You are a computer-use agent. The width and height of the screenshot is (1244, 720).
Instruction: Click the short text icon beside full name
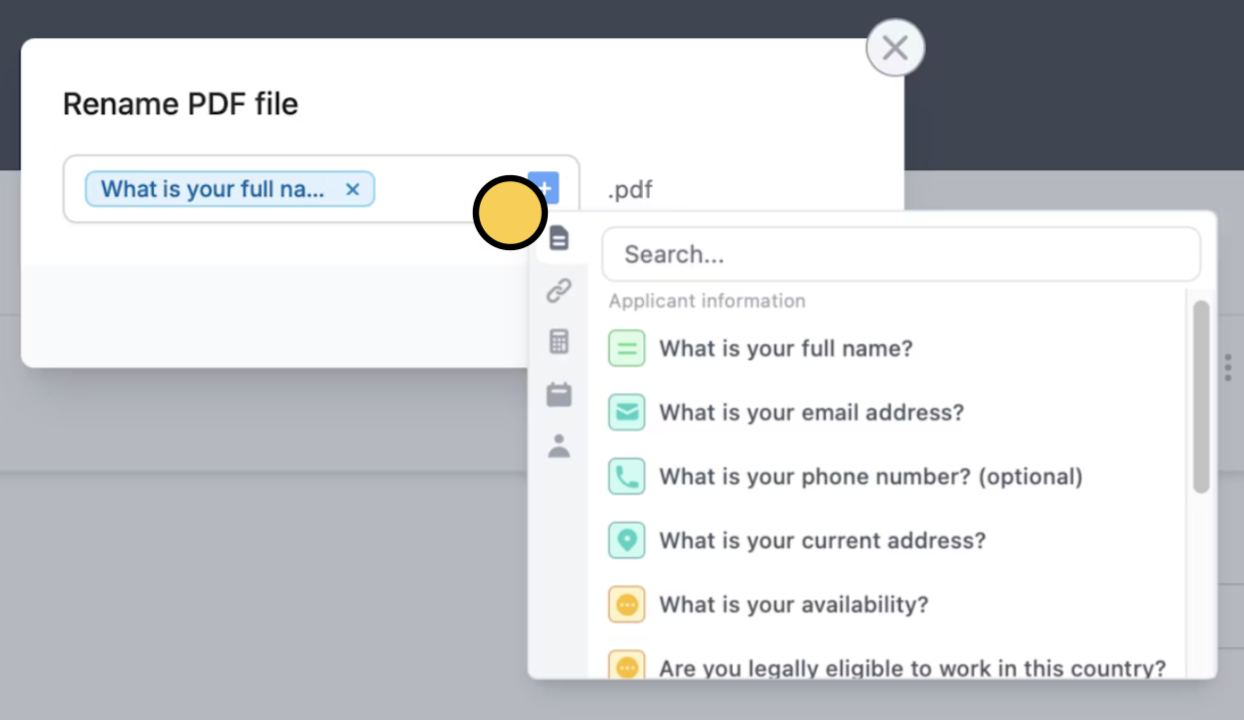click(x=627, y=349)
